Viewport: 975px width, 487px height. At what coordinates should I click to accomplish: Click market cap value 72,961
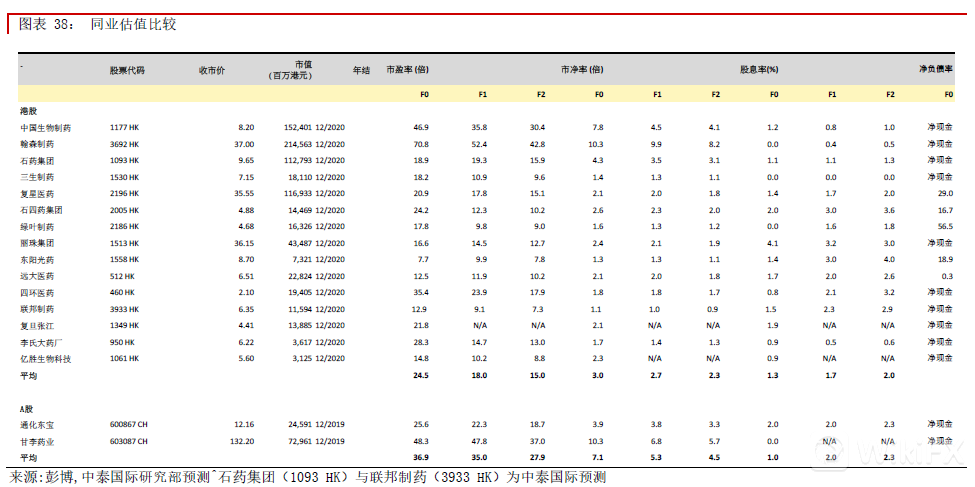coord(300,441)
